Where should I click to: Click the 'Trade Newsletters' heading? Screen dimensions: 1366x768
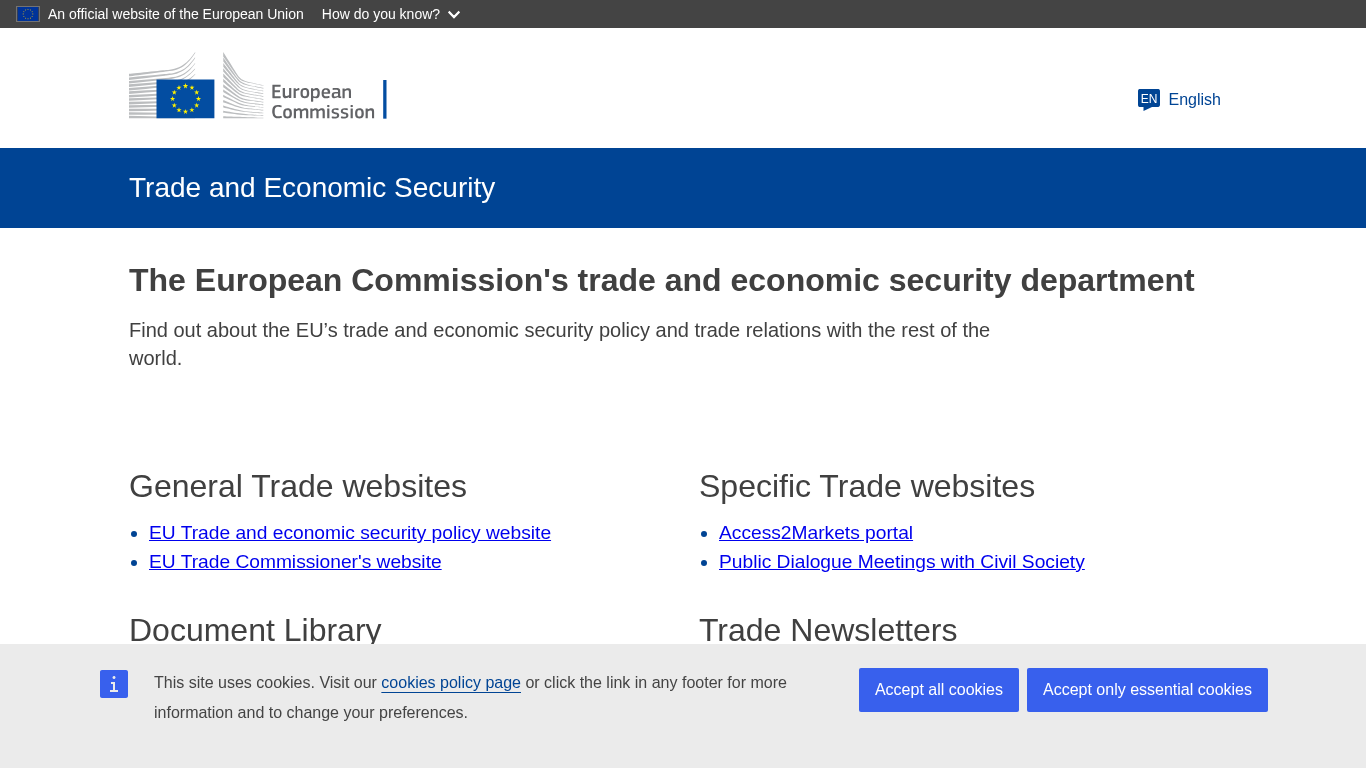(828, 630)
